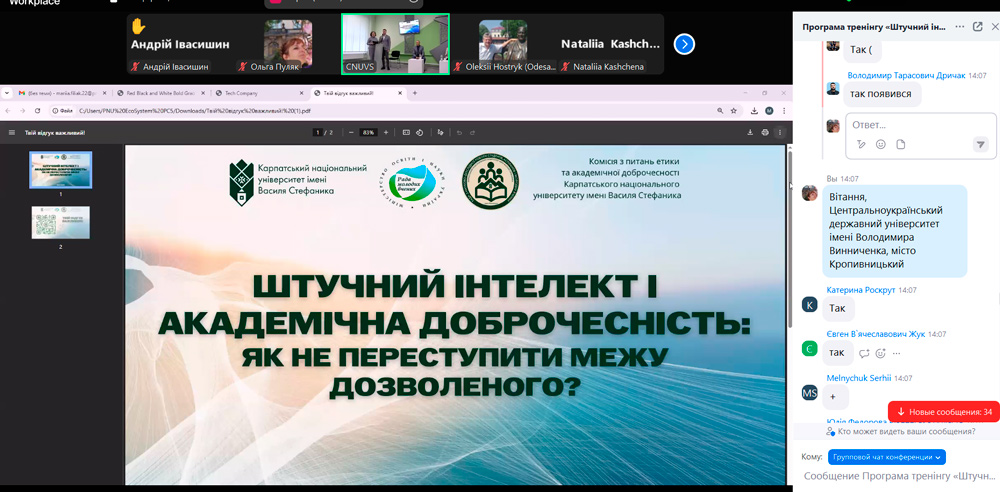Click the browser Back arrow

(x=8, y=110)
